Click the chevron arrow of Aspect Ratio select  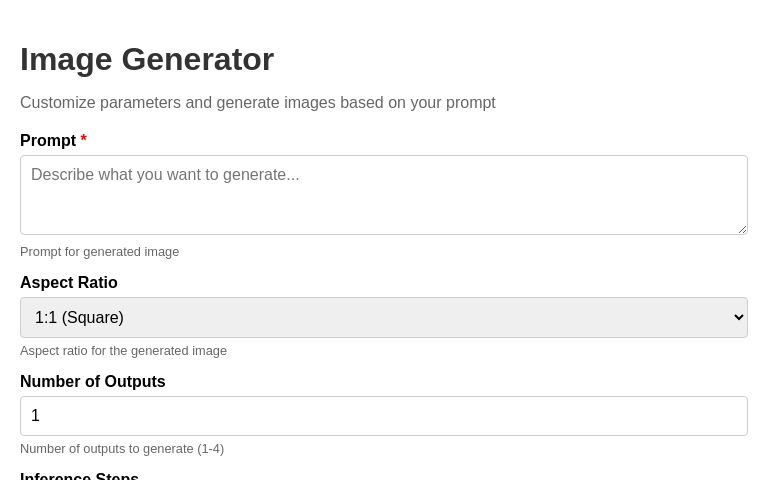click(739, 317)
